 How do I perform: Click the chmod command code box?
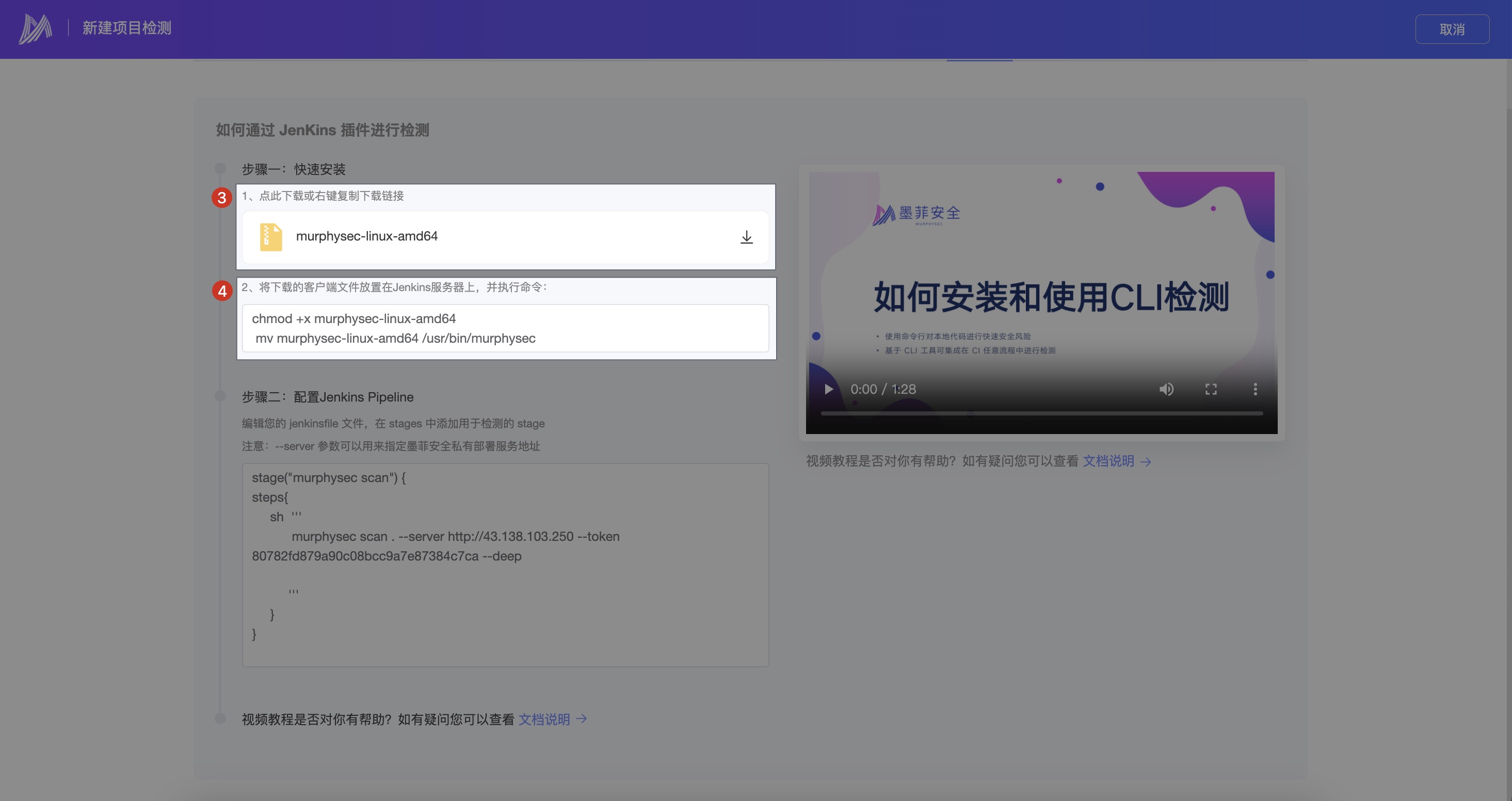505,328
